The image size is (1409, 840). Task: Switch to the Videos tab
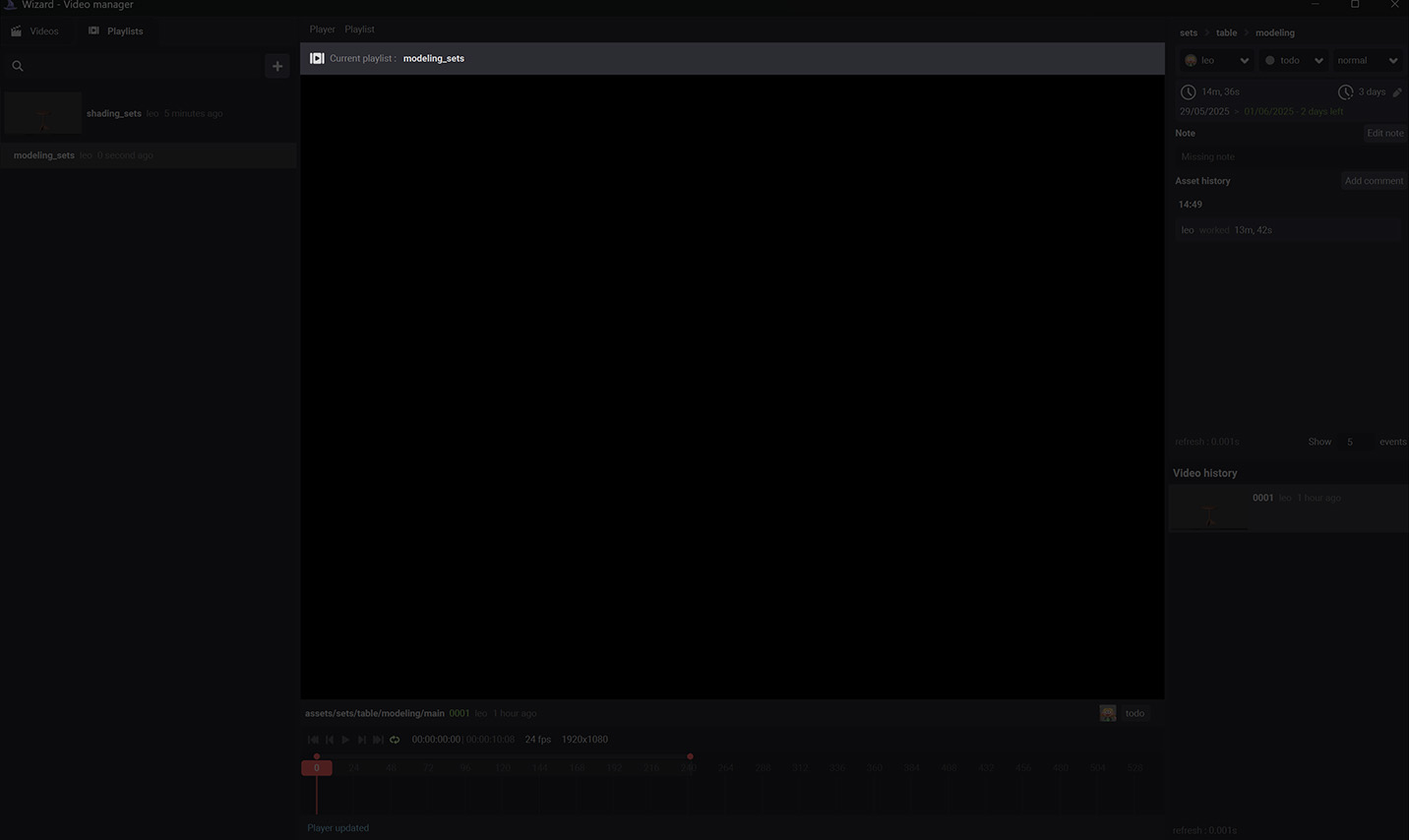(x=35, y=31)
